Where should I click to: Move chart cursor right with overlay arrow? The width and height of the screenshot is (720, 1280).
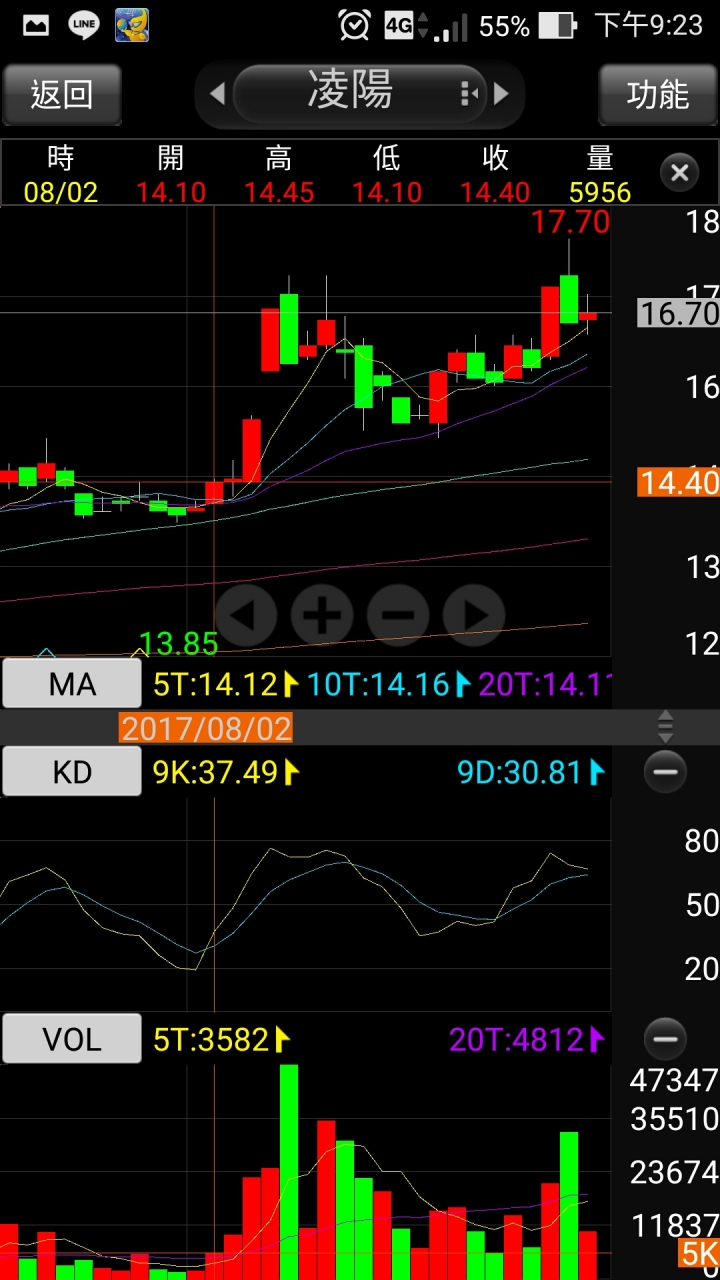(x=474, y=615)
